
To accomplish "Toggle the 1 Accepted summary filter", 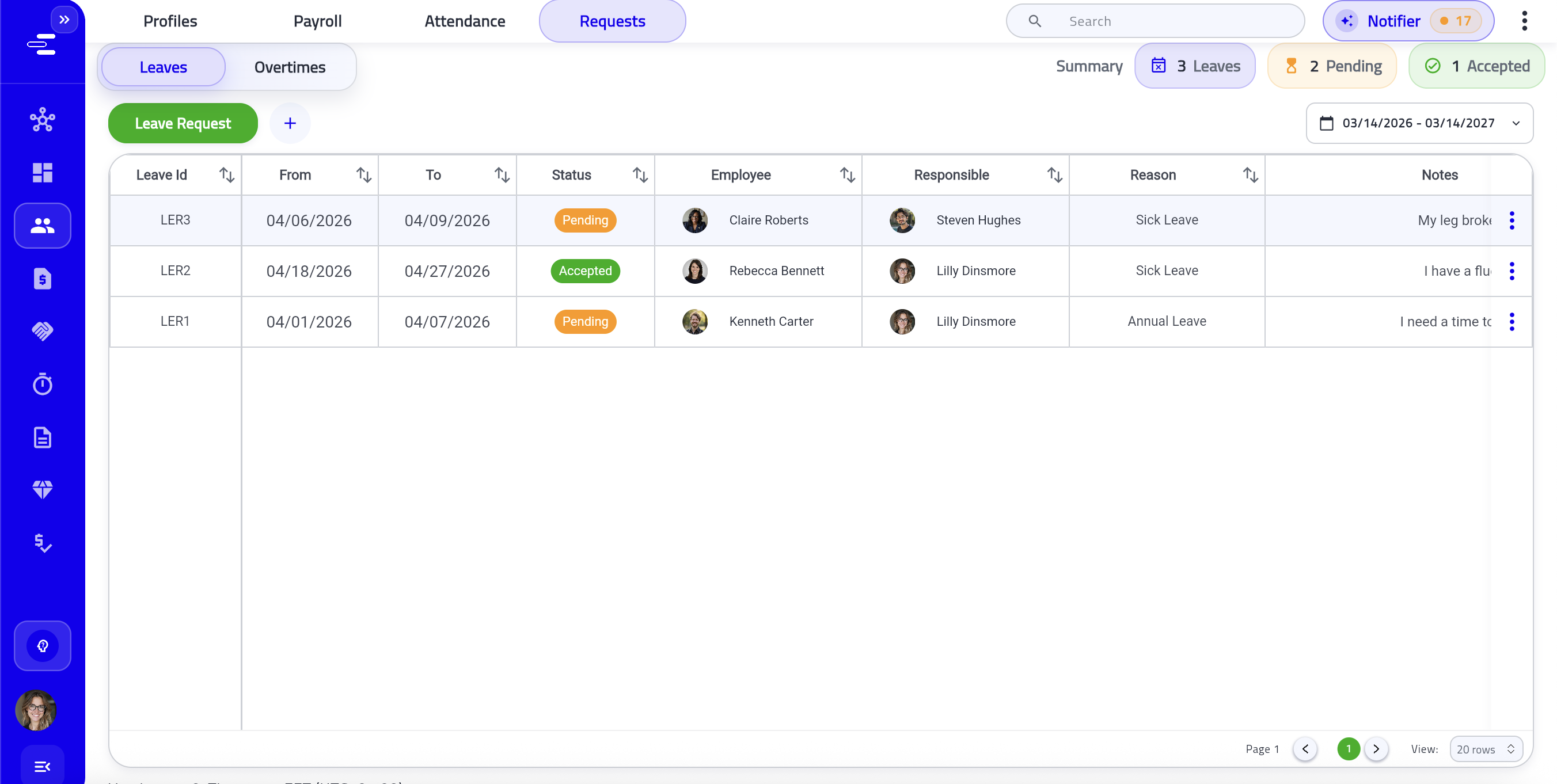I will (x=1476, y=66).
